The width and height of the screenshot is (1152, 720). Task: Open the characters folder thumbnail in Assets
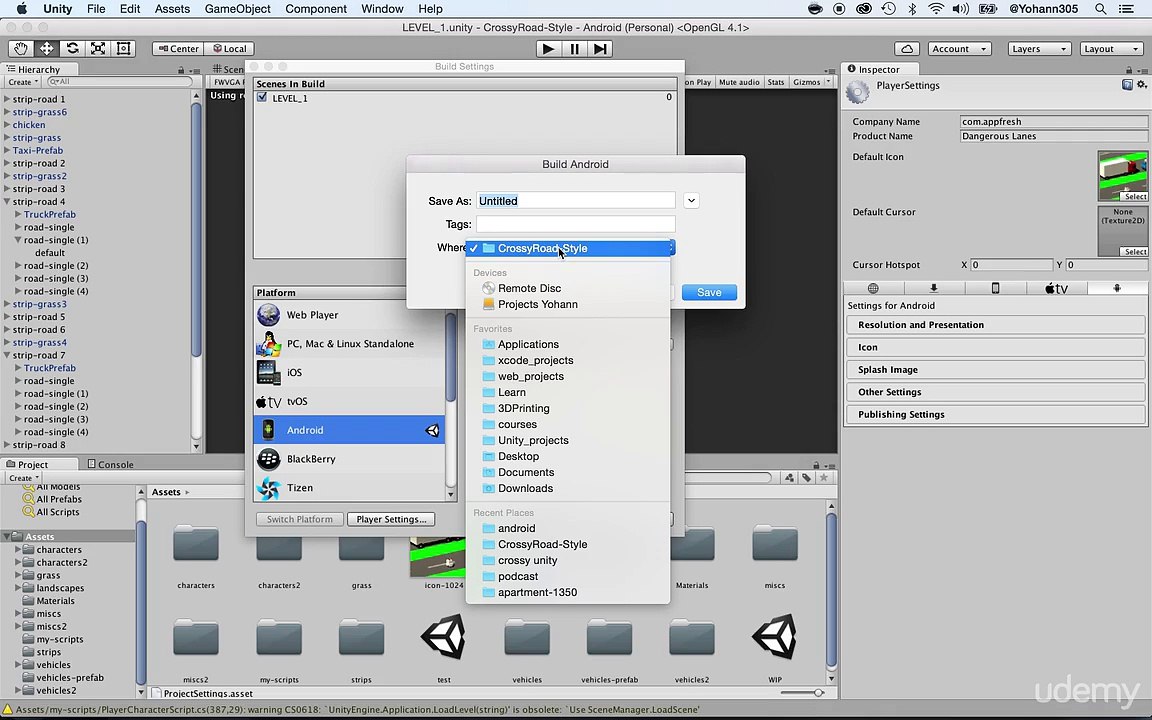195,544
